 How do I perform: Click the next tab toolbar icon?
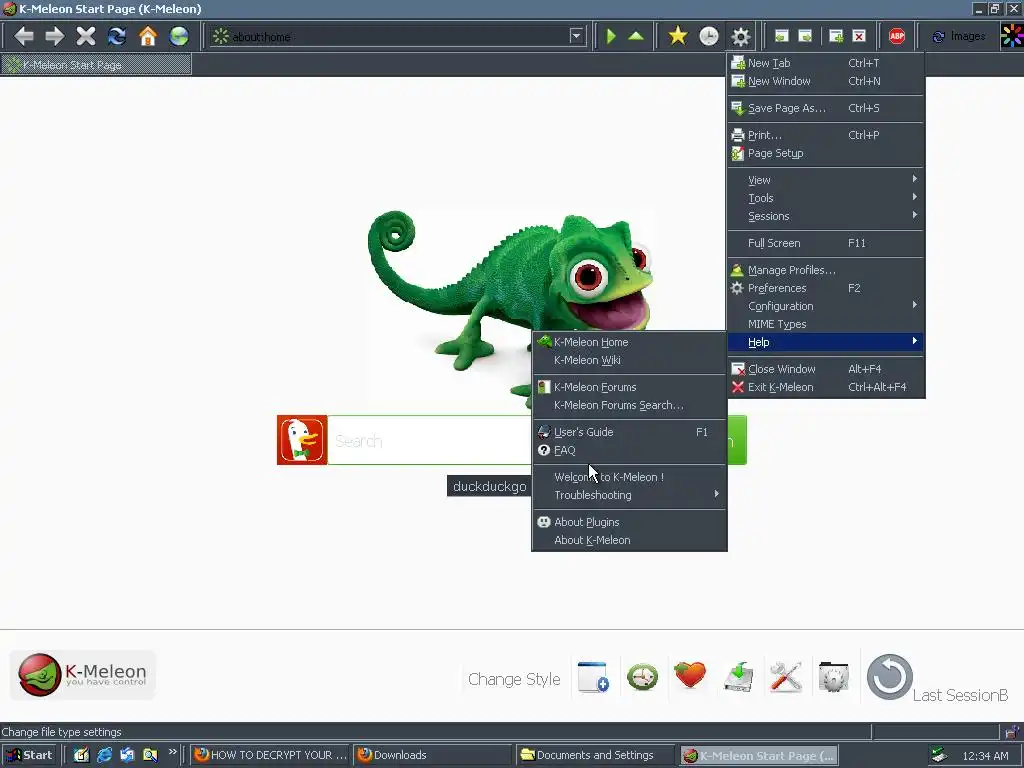click(x=806, y=36)
